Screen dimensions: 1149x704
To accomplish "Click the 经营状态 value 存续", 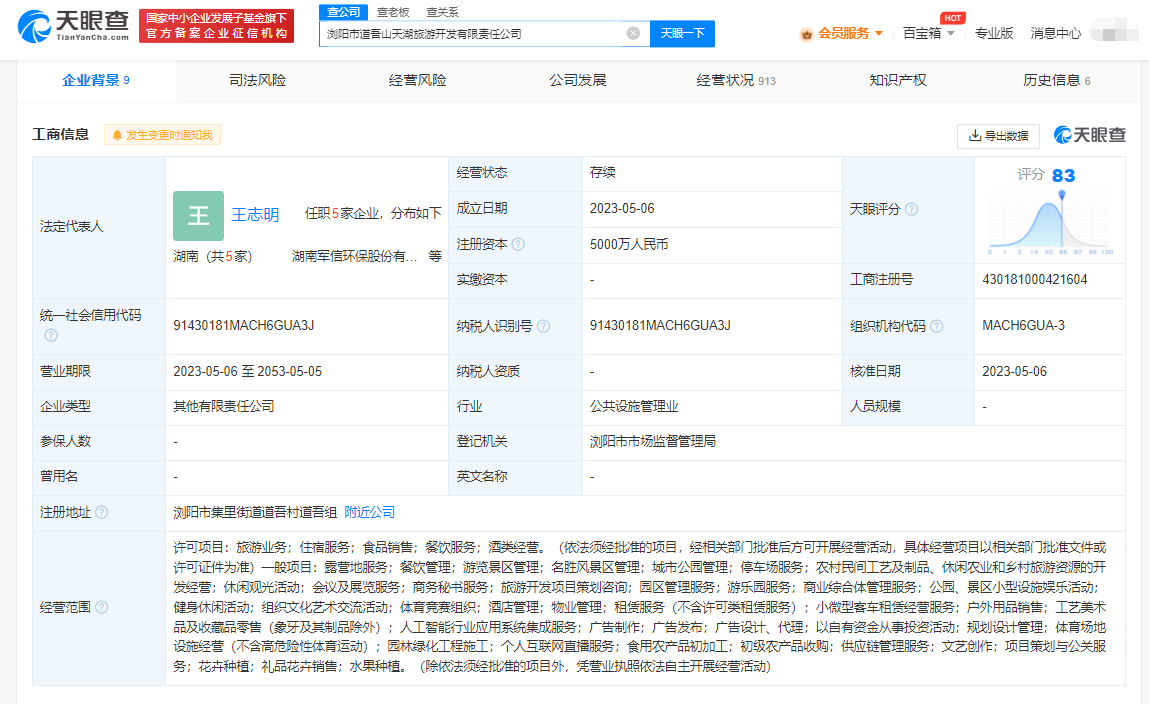I will coord(602,172).
